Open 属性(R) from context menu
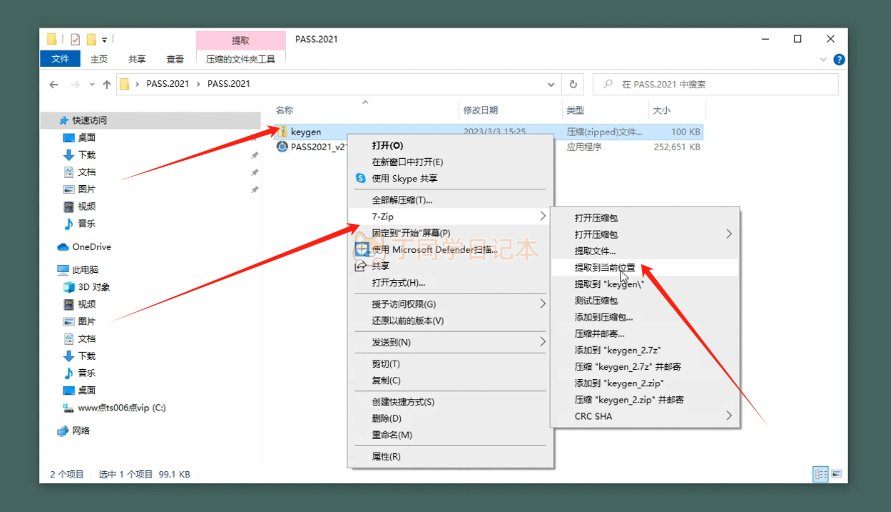Viewport: 891px width, 512px height. tap(450, 456)
